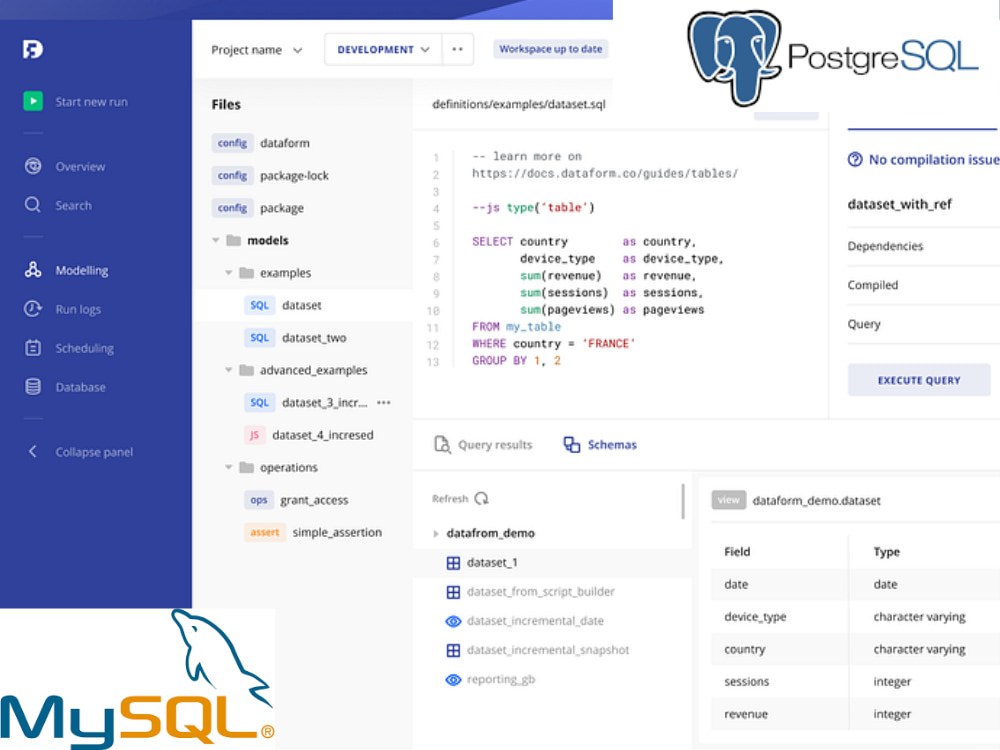Screen dimensions: 1000x750
Task: Open Overview from the sidebar
Action: (x=80, y=166)
